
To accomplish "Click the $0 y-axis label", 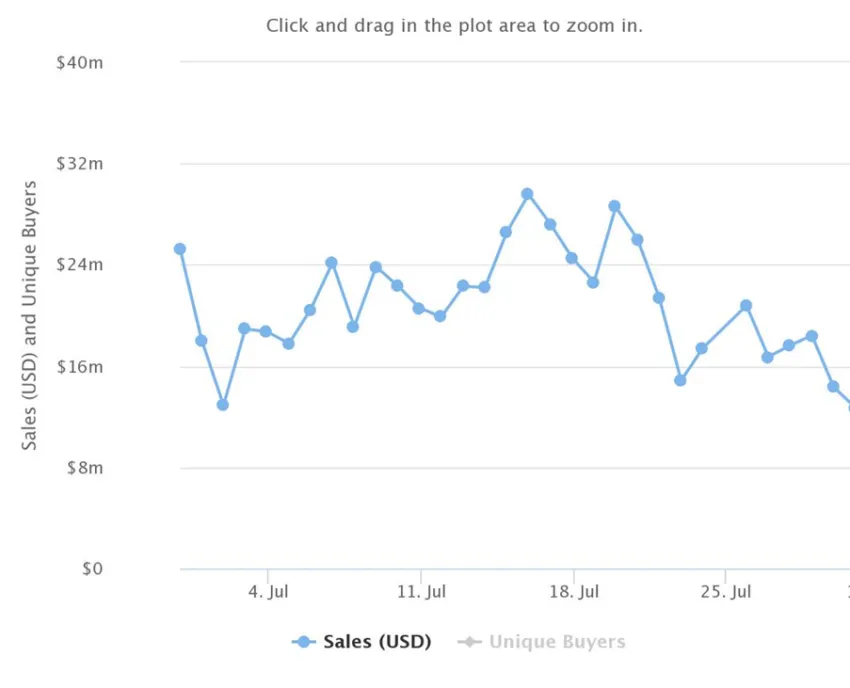I will [x=92, y=569].
